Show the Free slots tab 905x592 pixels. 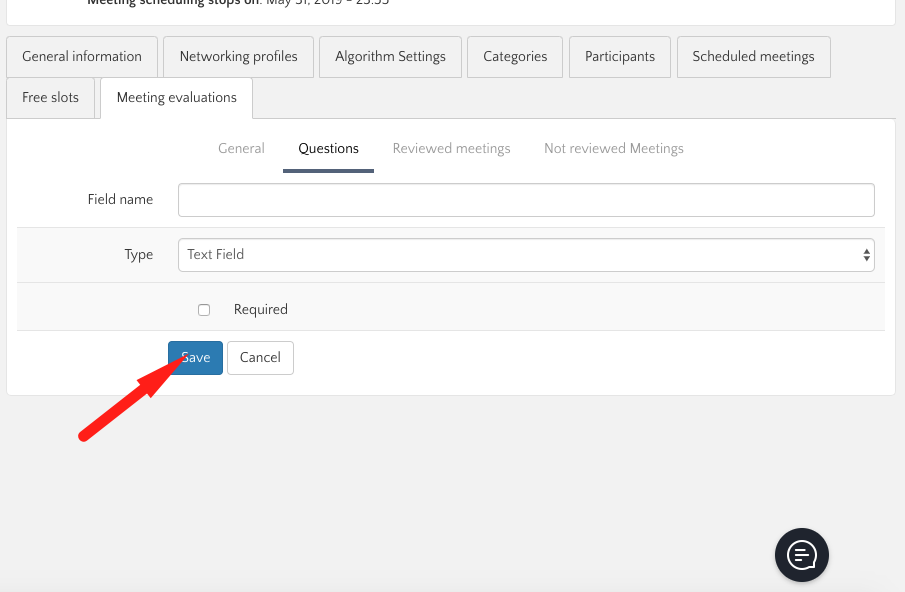[50, 98]
